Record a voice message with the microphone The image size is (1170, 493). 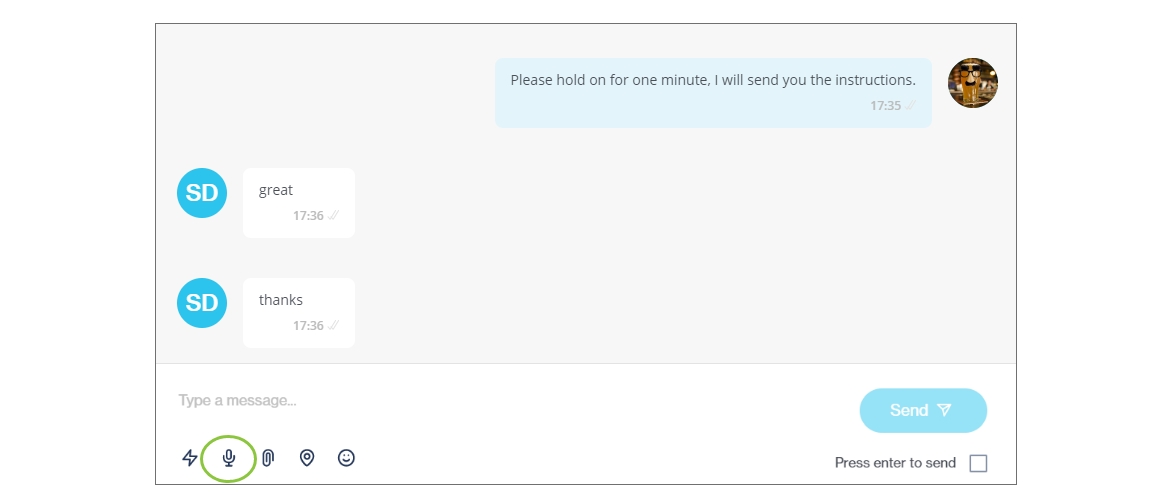(x=229, y=458)
